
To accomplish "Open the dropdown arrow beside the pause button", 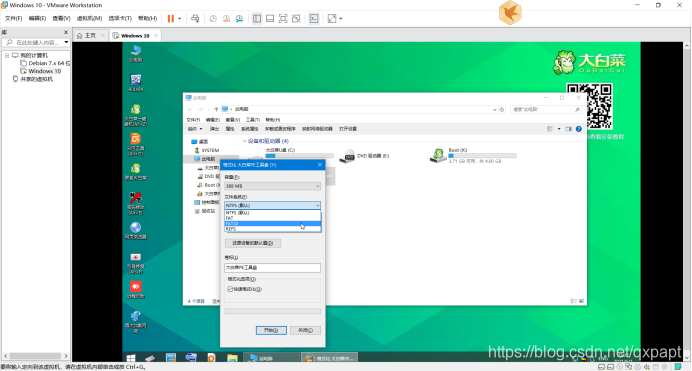I will point(179,19).
